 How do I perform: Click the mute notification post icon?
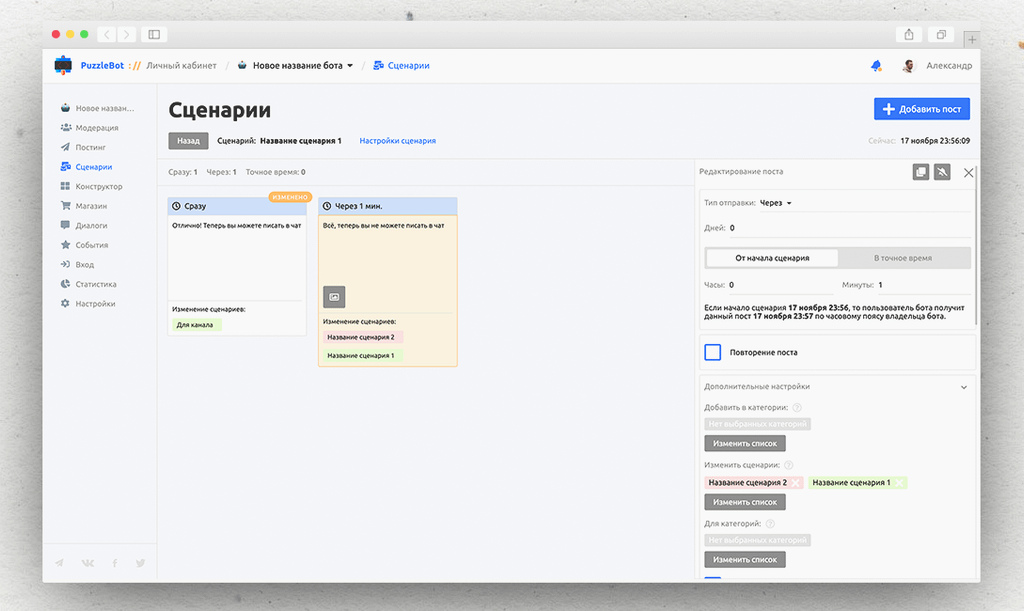942,172
